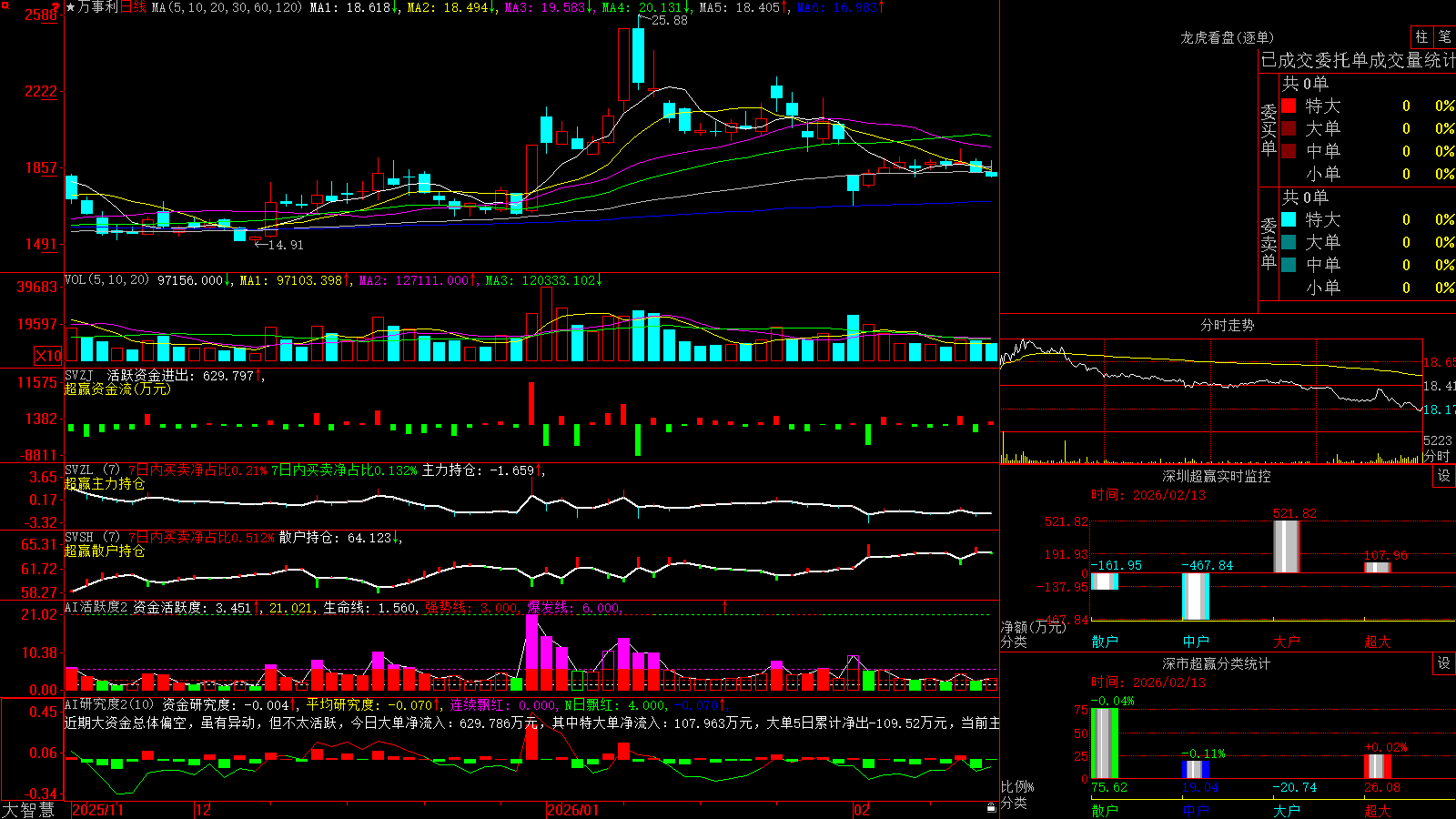This screenshot has height=819, width=1456.
Task: Open 设 settings for 深市超赢分类统计
Action: point(1444,663)
